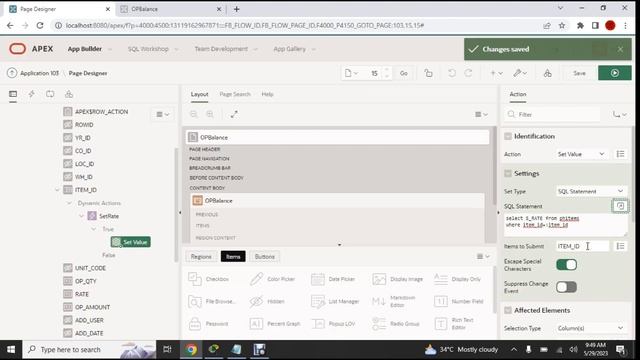This screenshot has height=360, width=640.
Task: Click the taskbar search box
Action: pyautogui.click(x=89, y=349)
